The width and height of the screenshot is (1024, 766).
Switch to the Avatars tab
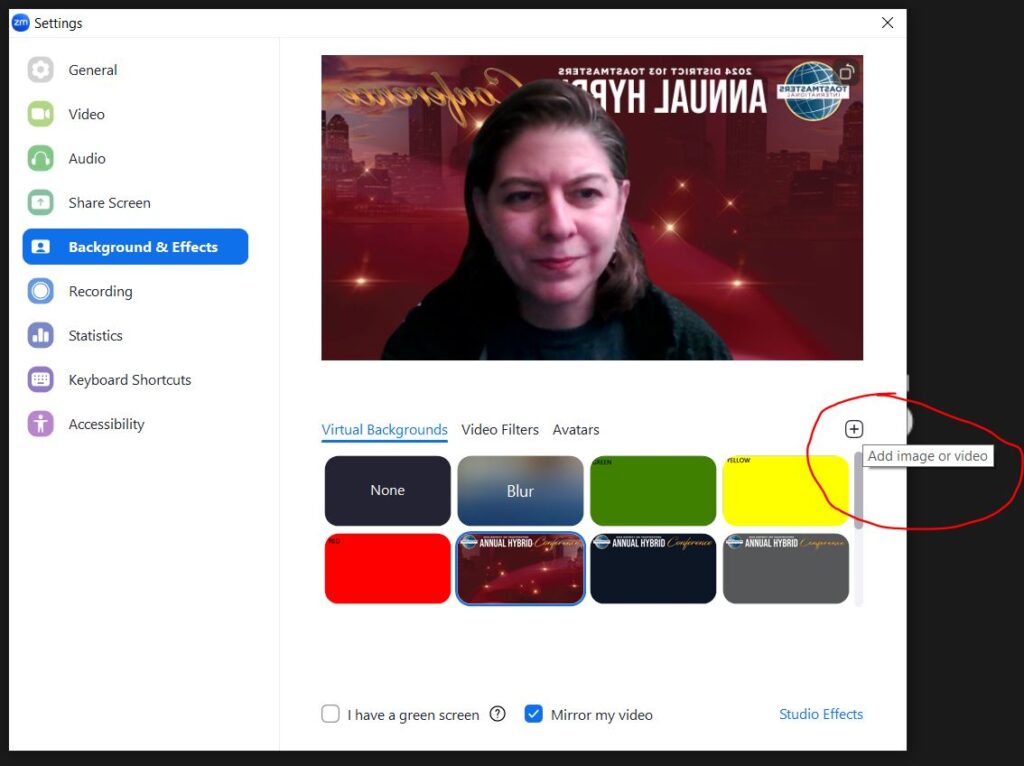coord(576,430)
